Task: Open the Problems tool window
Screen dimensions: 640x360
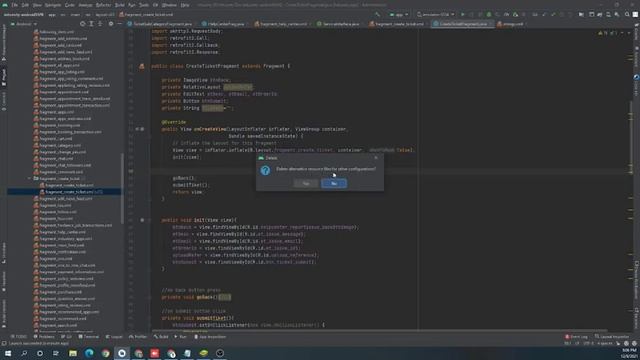Action: click(44, 337)
